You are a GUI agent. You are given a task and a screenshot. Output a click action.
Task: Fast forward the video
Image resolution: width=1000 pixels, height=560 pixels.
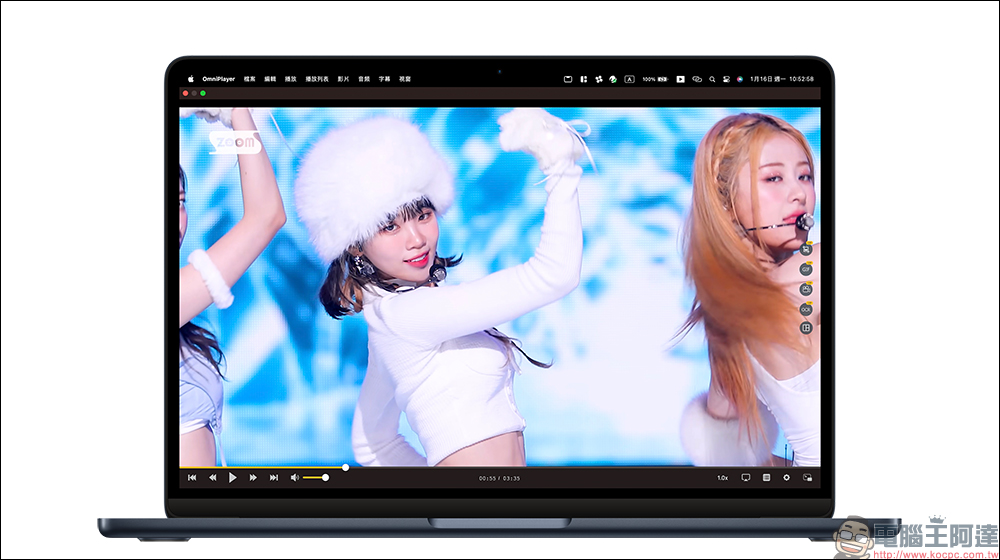253,478
